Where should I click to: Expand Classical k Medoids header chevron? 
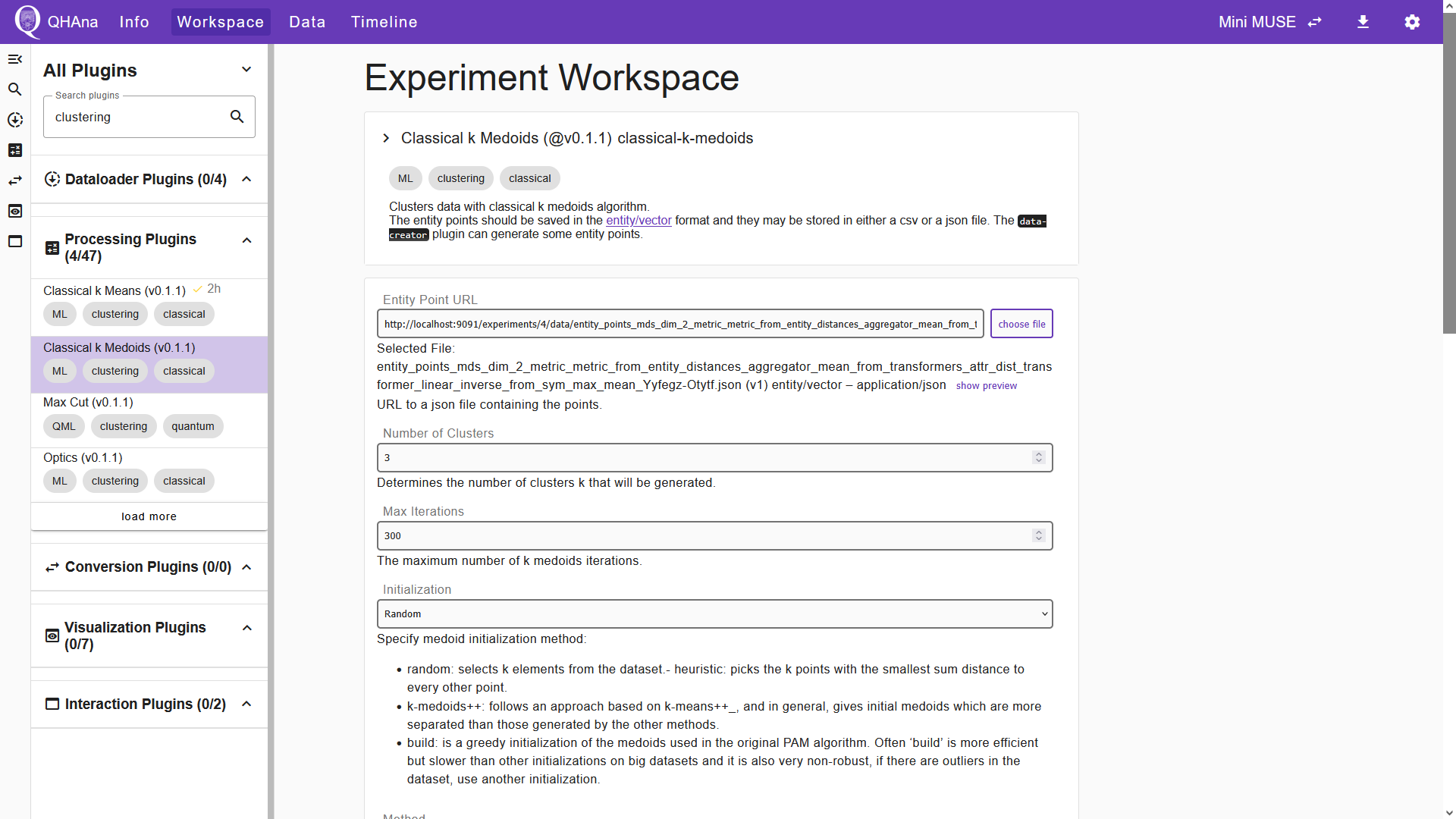[386, 138]
